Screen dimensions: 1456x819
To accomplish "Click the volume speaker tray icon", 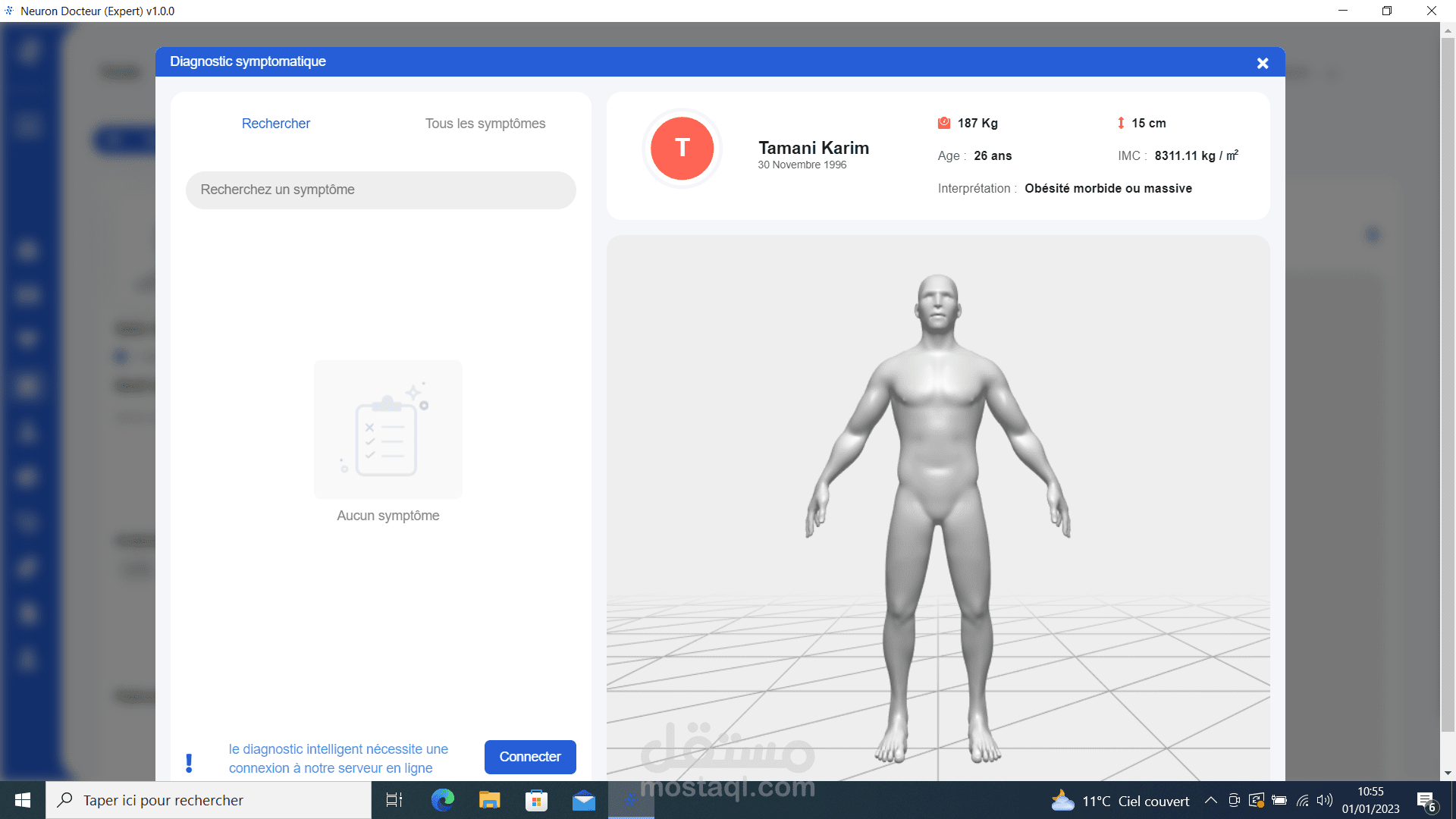I will [x=1324, y=800].
